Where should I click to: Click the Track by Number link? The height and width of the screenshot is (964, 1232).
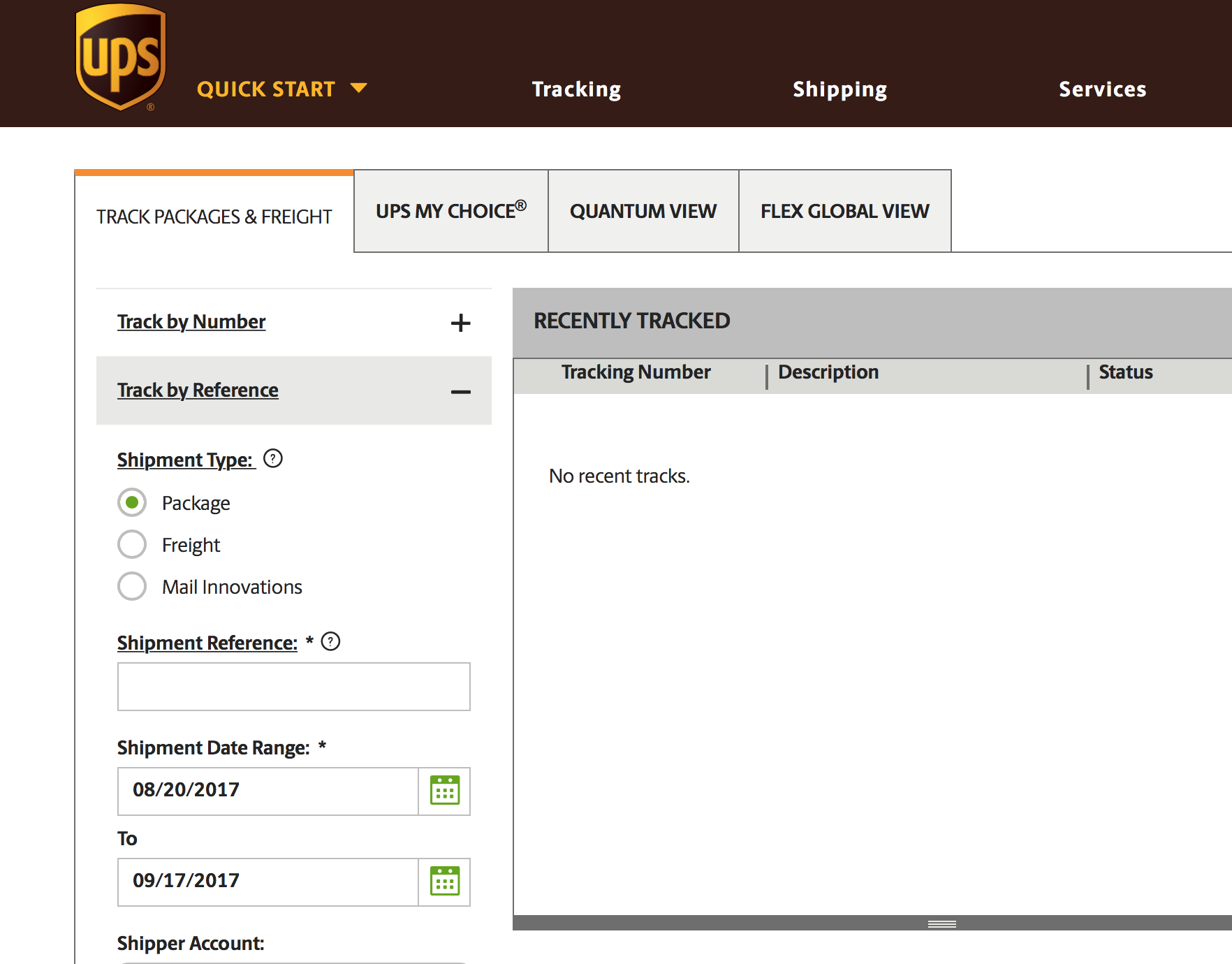[191, 321]
